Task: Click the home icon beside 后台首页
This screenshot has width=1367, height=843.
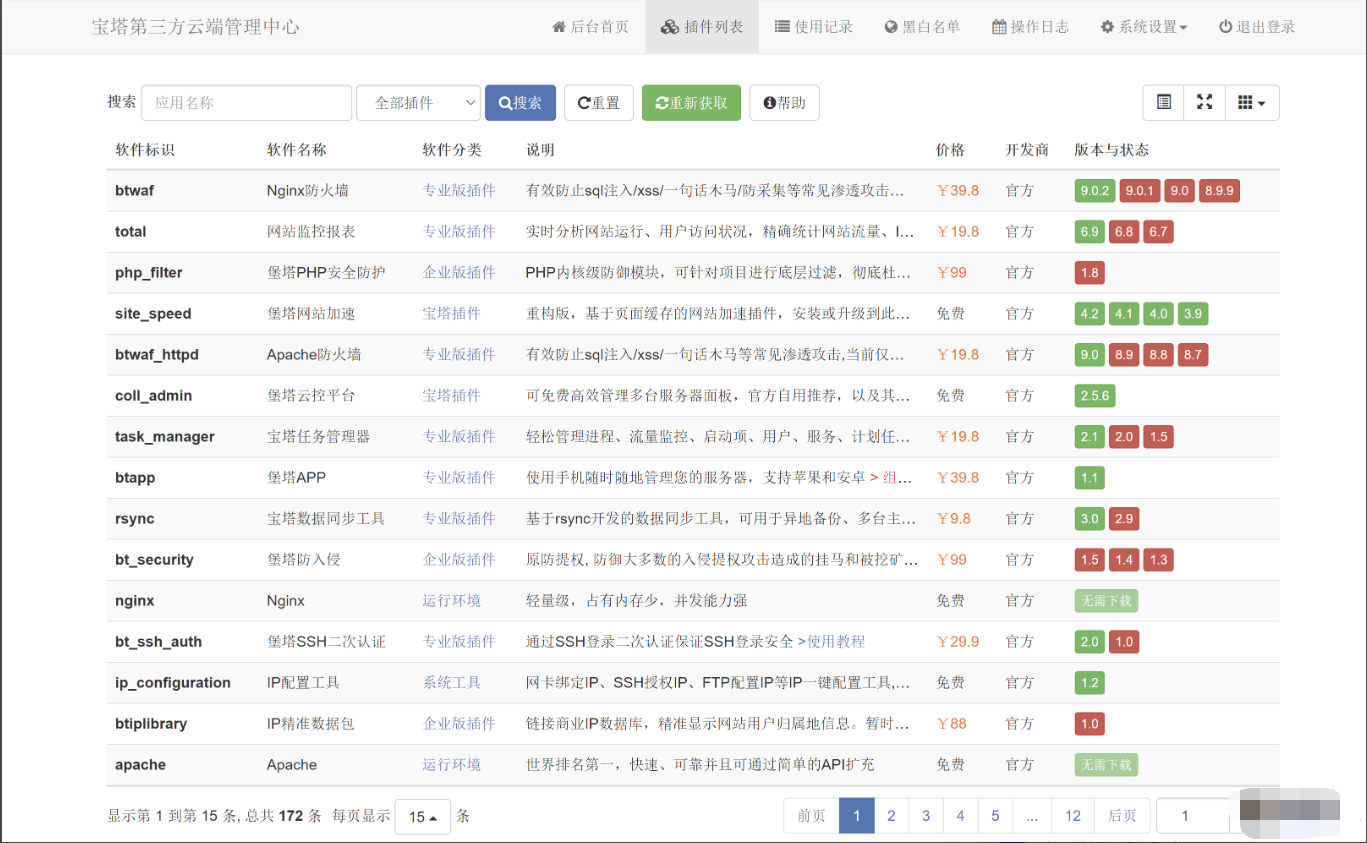Action: click(560, 27)
